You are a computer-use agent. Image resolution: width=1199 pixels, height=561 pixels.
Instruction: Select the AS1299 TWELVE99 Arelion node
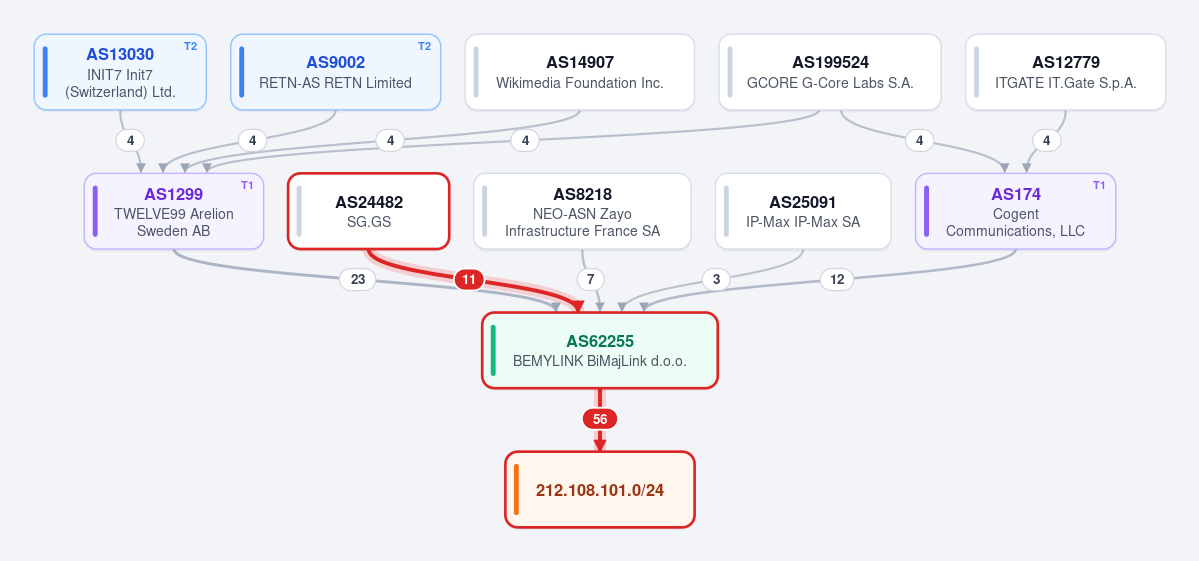174,211
